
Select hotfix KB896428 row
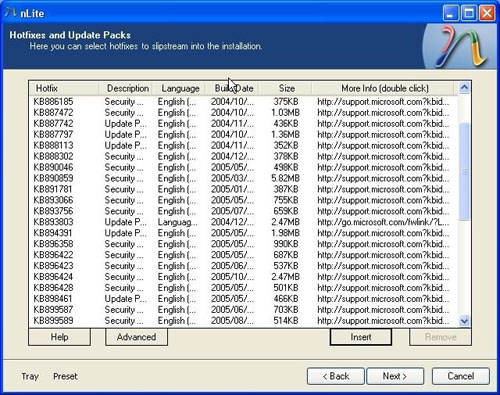[x=243, y=288]
